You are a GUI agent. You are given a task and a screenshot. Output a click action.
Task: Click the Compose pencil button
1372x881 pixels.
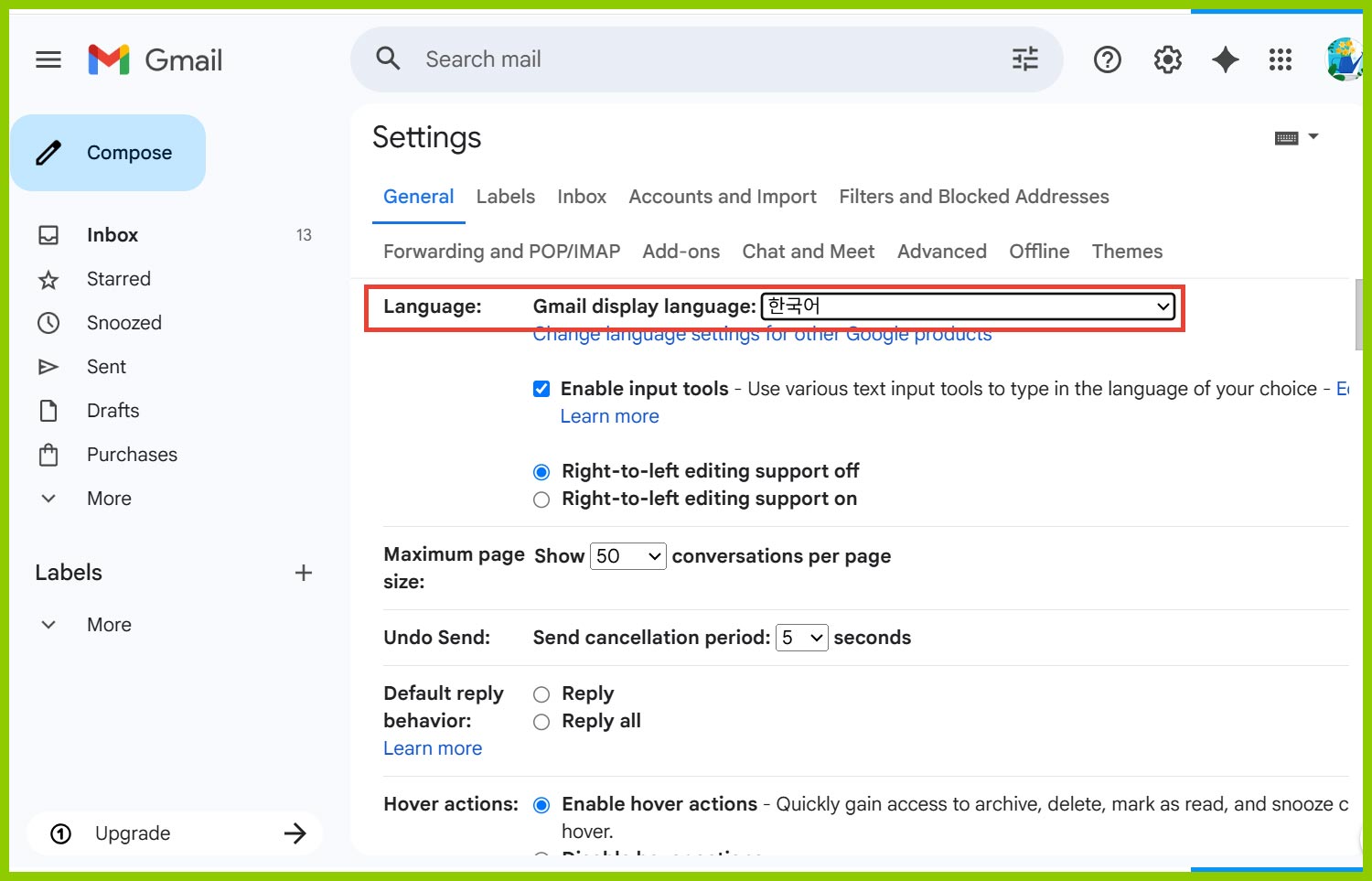(x=108, y=153)
